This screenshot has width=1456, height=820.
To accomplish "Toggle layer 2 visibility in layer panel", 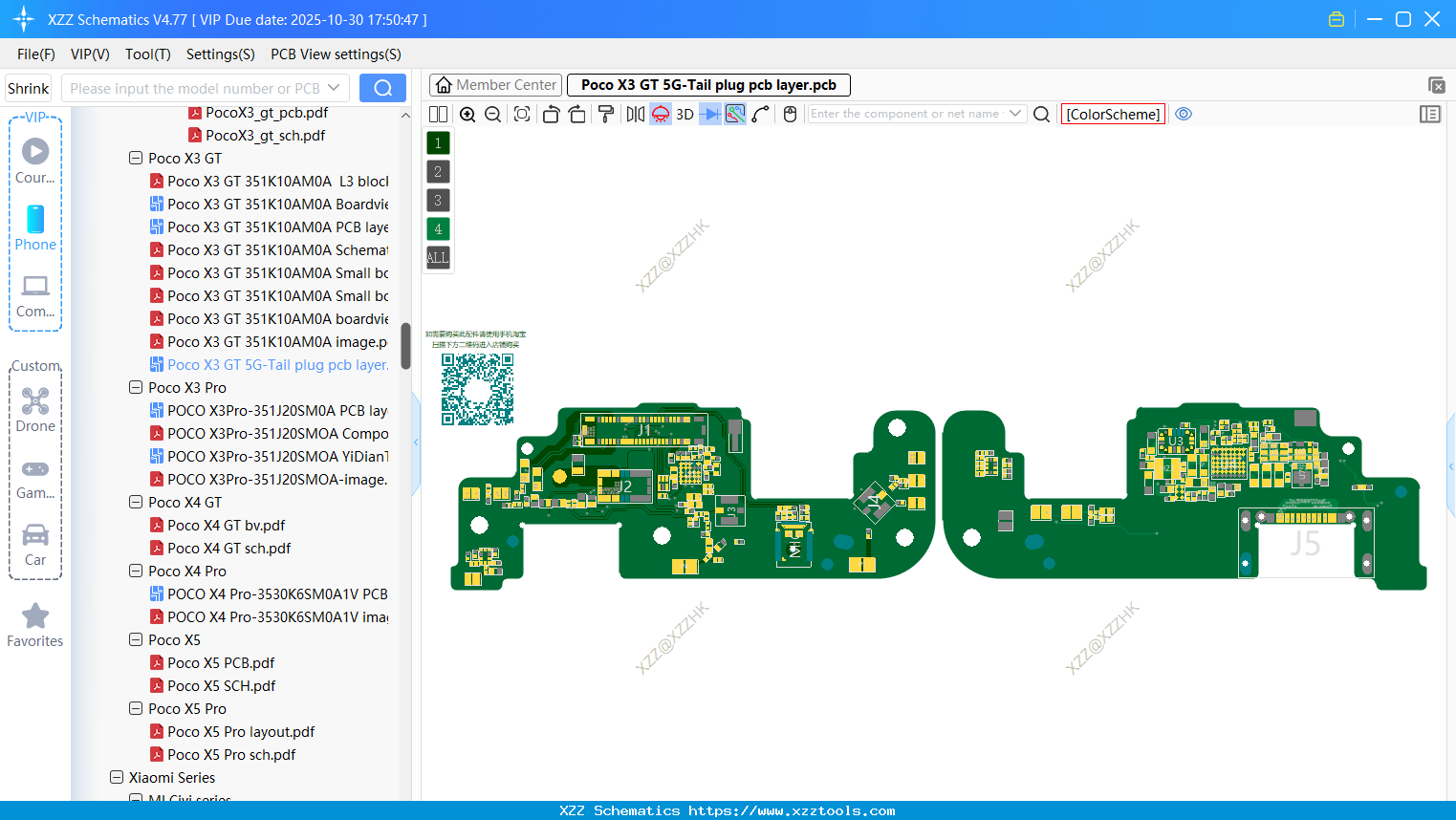I will pos(438,171).
